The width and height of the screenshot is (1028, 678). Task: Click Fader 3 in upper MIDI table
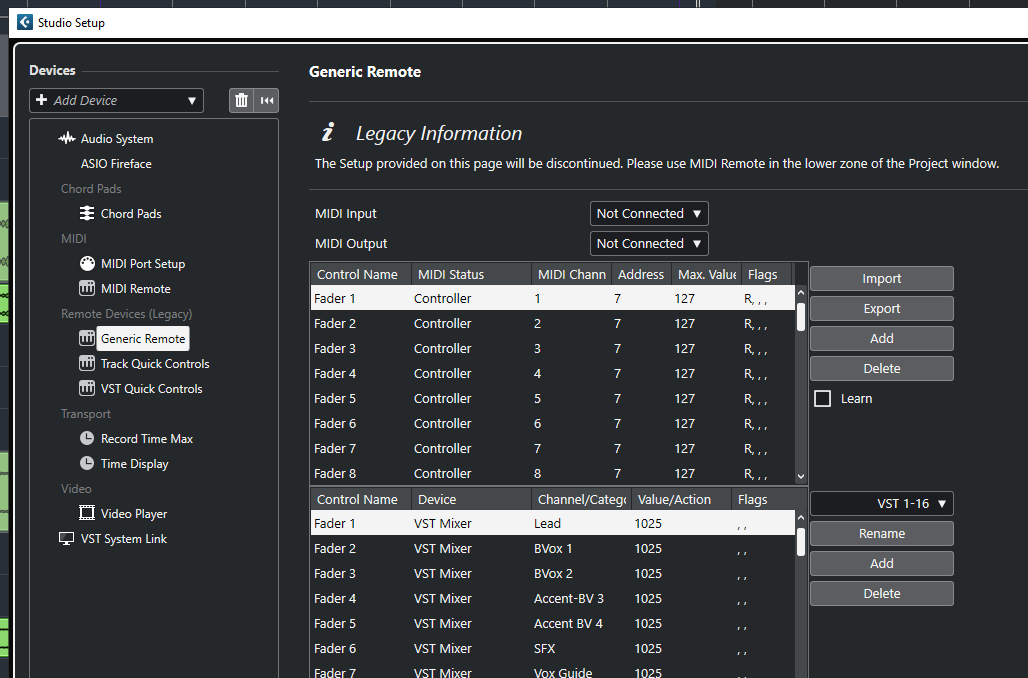pos(335,348)
